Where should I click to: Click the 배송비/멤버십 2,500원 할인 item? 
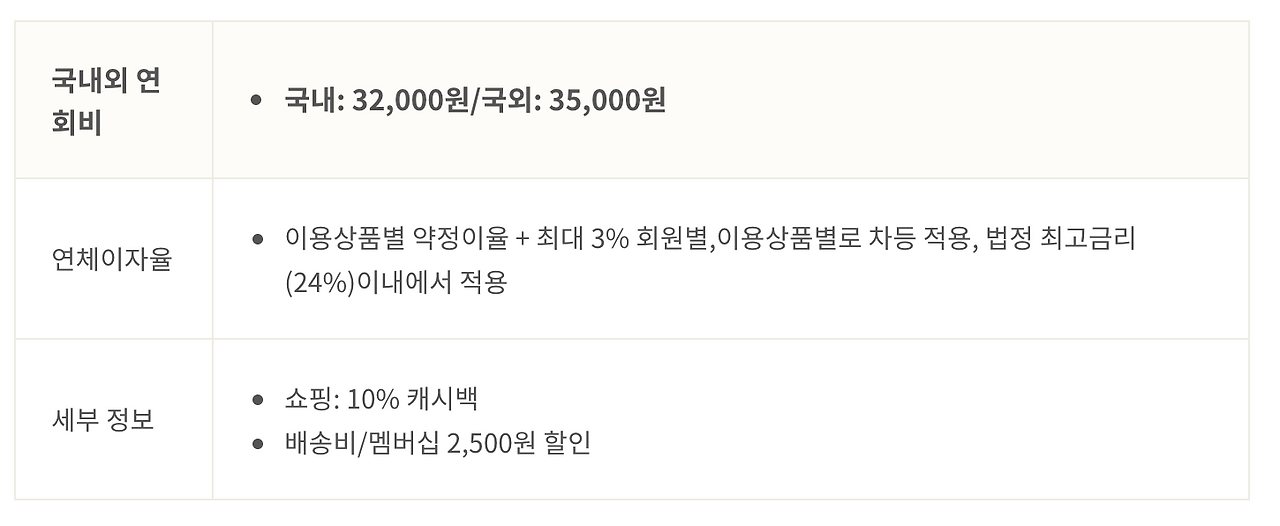438,443
